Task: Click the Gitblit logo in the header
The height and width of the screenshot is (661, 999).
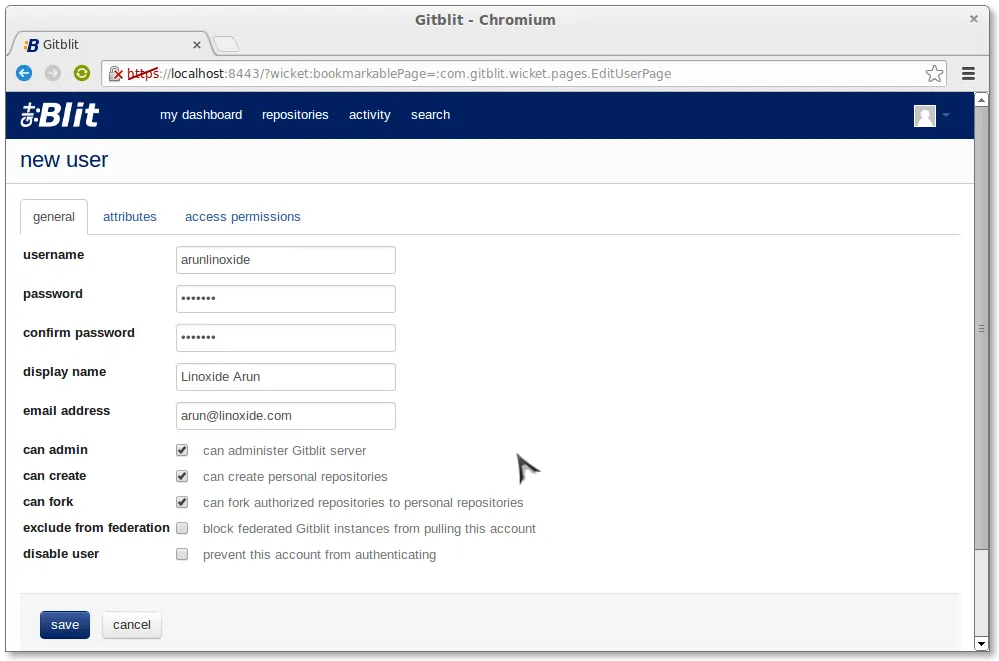Action: (x=60, y=115)
